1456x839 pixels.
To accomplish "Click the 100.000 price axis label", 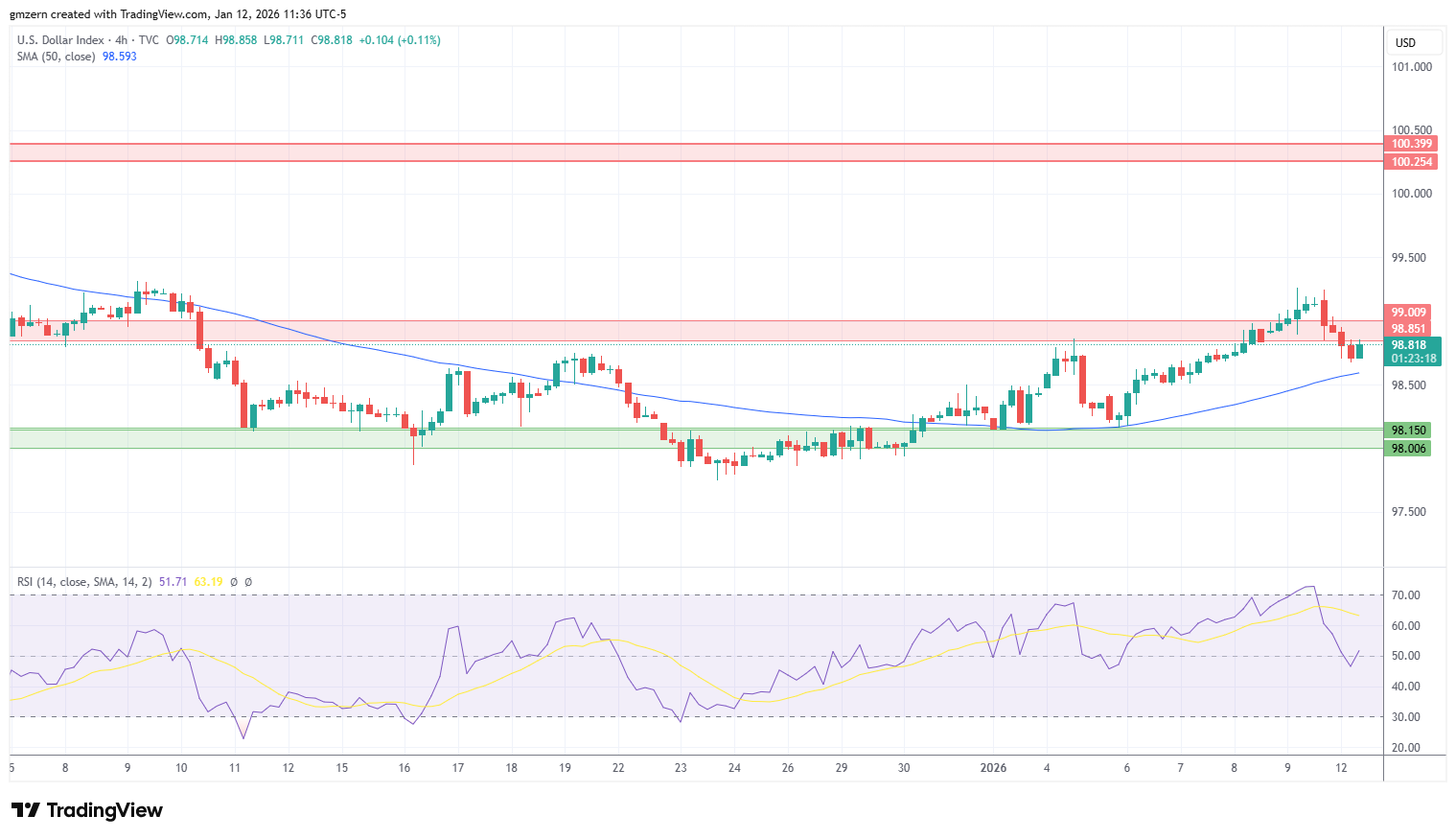I will pyautogui.click(x=1412, y=194).
